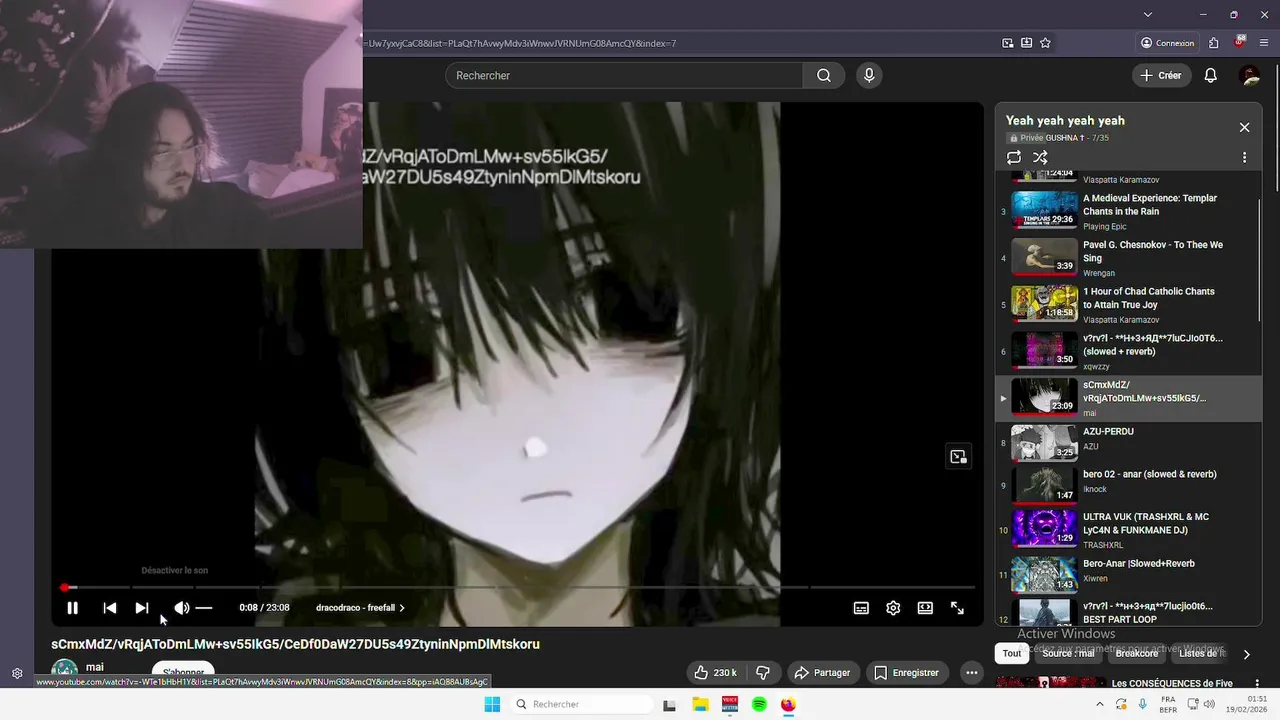Viewport: 1280px width, 720px height.
Task: Play ULTRA VUK by TRASHXRL
Action: pos(1128,528)
